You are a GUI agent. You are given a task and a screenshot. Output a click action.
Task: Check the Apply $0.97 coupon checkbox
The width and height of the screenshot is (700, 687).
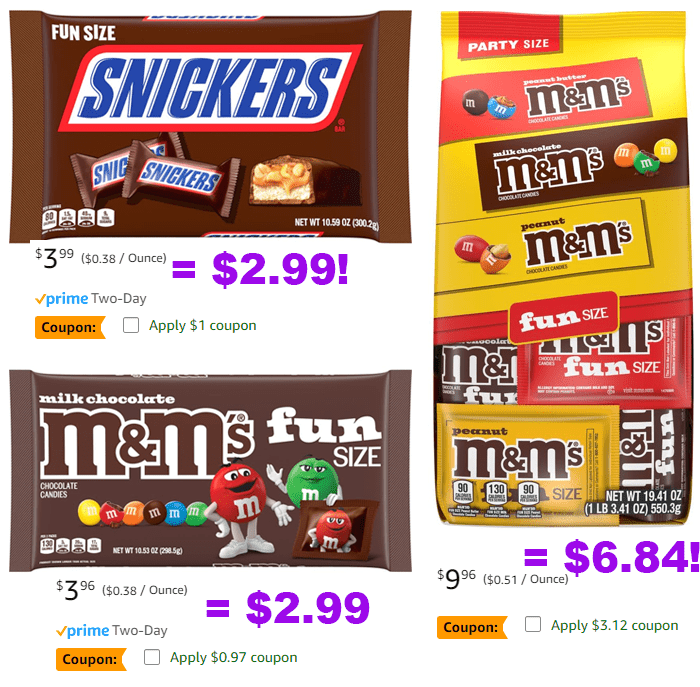coord(152,657)
